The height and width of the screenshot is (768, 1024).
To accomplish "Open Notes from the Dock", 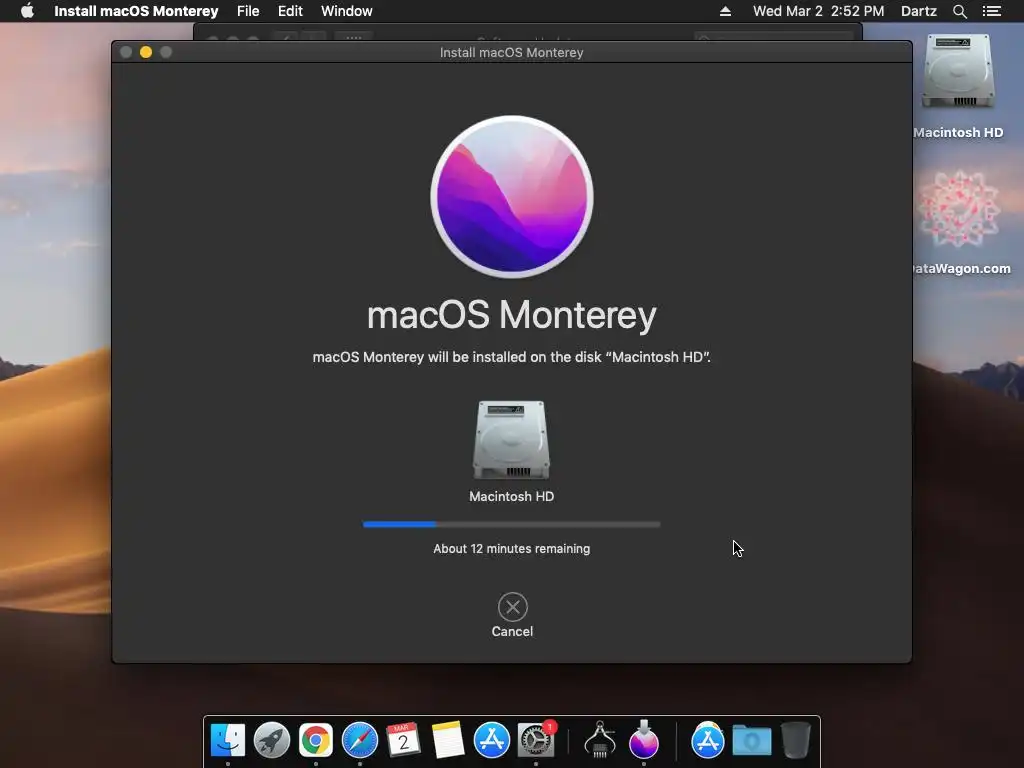I will [448, 740].
